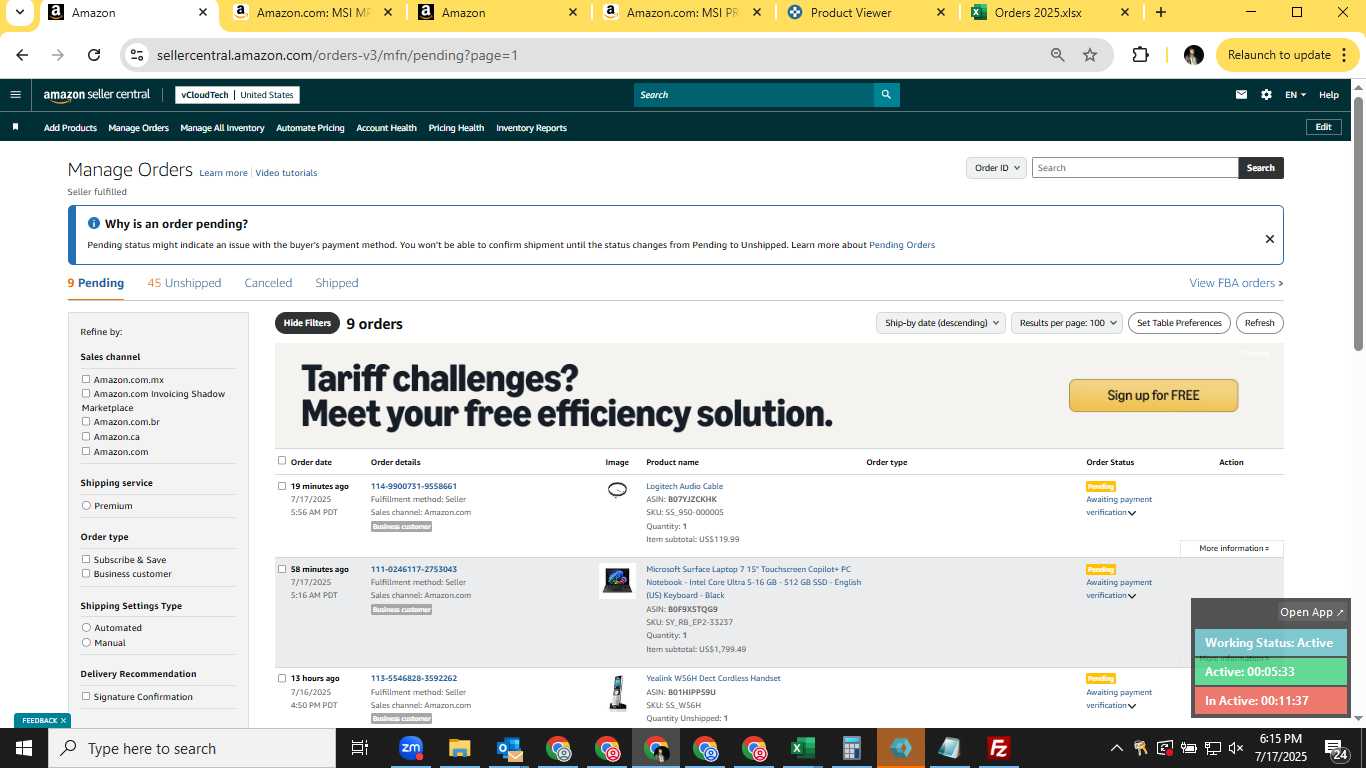Image resolution: width=1366 pixels, height=768 pixels.
Task: Click inside the order search input field
Action: coord(1135,168)
